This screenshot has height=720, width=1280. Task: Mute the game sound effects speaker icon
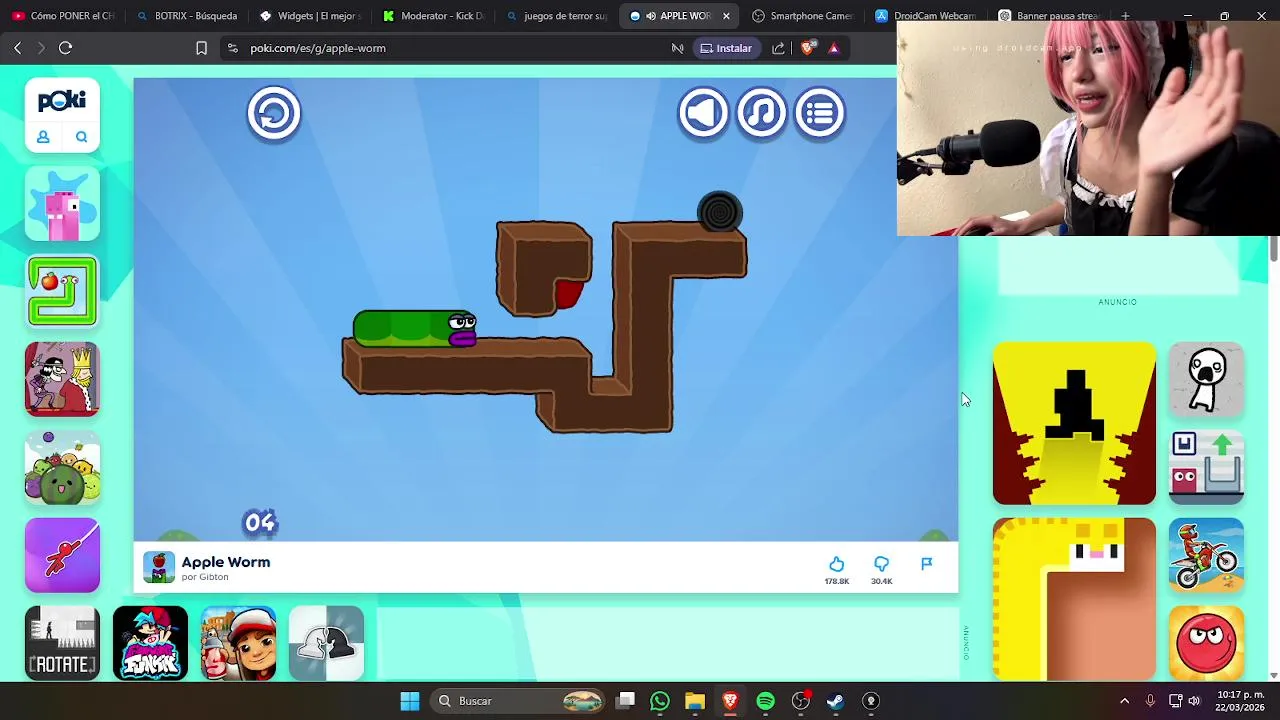703,113
